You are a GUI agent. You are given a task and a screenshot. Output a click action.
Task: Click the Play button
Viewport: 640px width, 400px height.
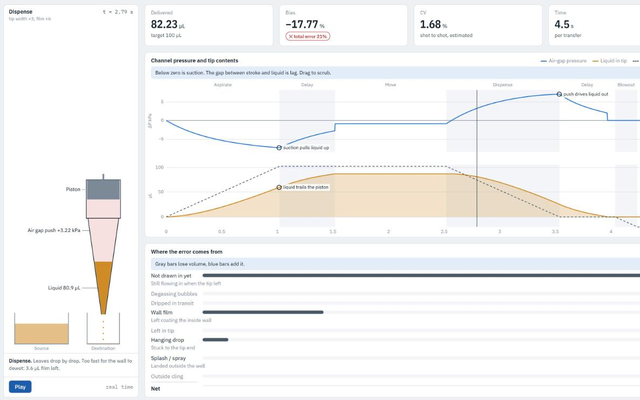pyautogui.click(x=20, y=387)
